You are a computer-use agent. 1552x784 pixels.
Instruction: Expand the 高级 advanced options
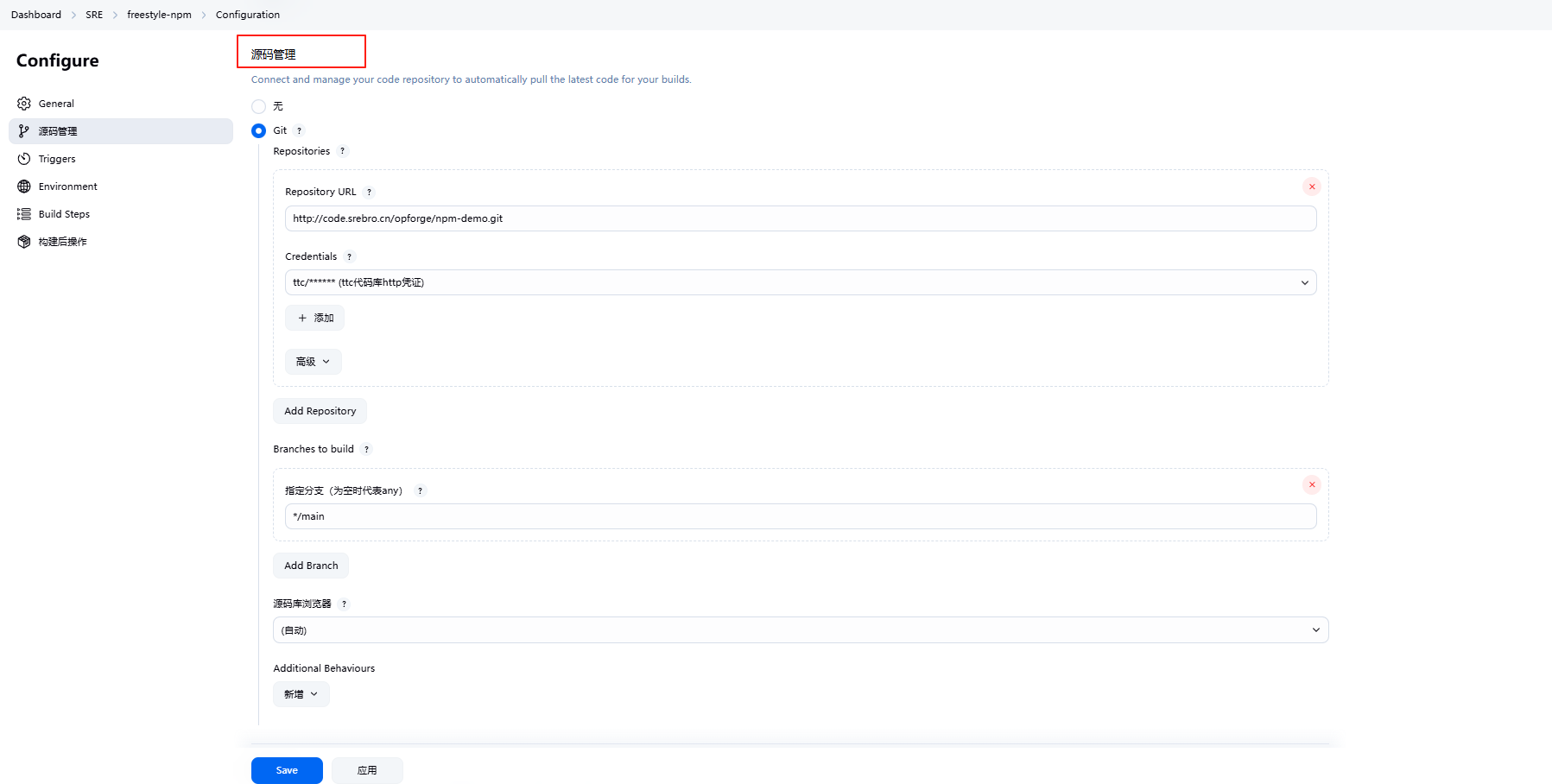pyautogui.click(x=313, y=362)
